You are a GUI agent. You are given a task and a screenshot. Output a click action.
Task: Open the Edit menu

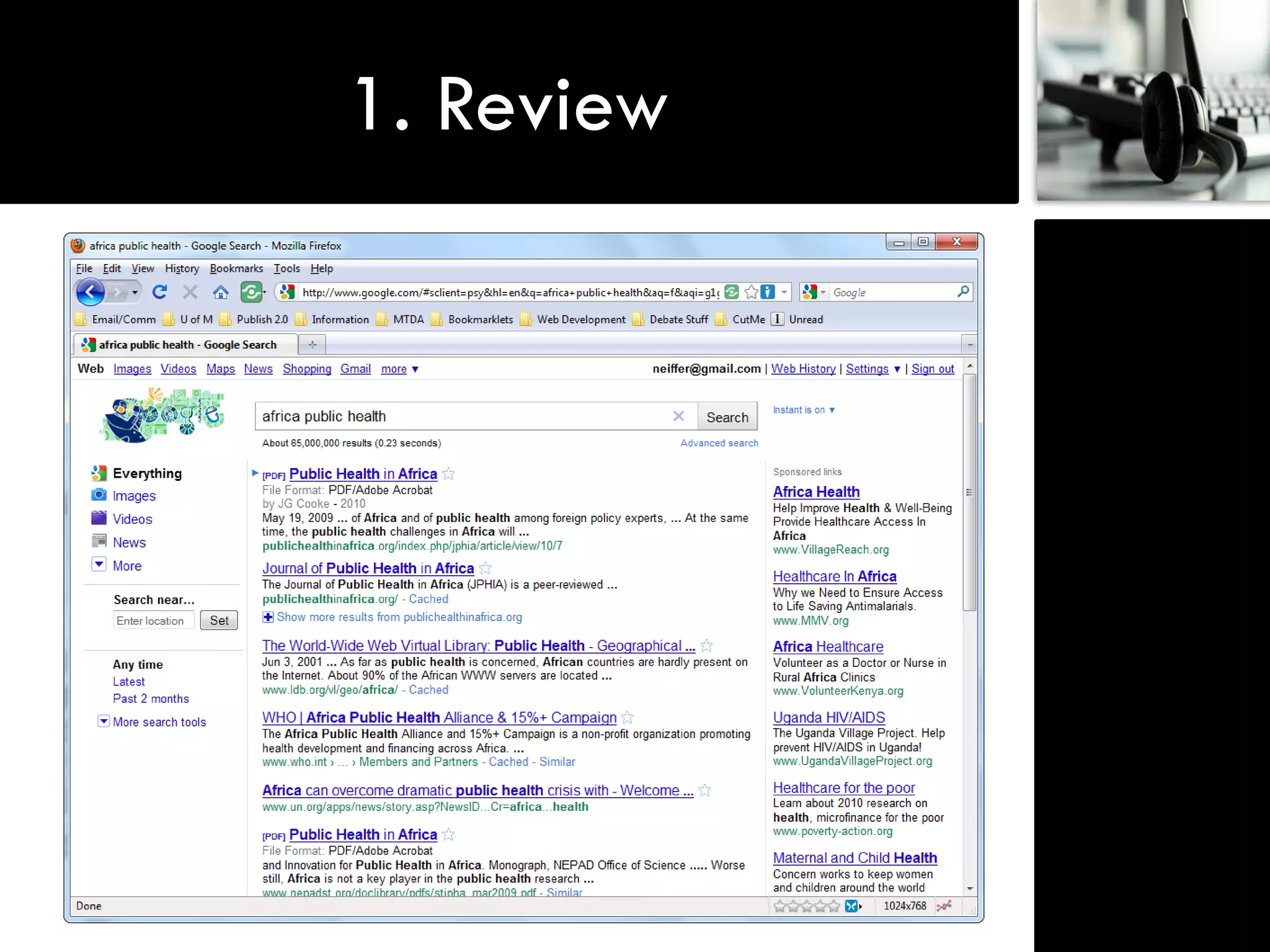(x=112, y=268)
